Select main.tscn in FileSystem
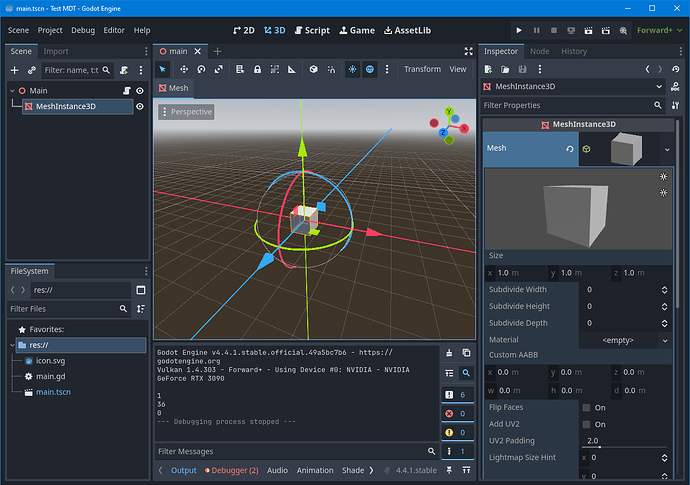This screenshot has width=690, height=485. click(x=53, y=392)
